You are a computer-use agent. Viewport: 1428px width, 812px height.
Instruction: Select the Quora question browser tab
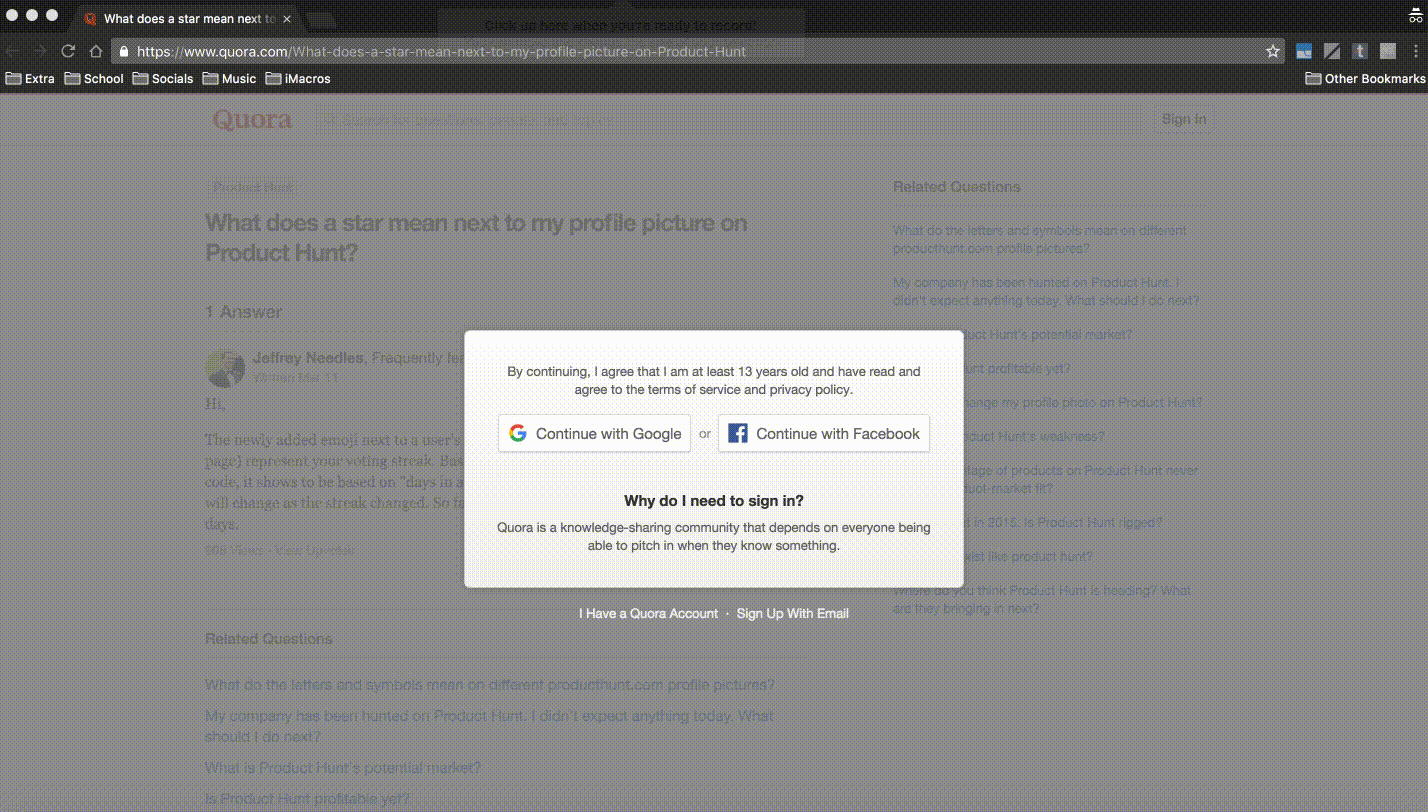coord(187,18)
